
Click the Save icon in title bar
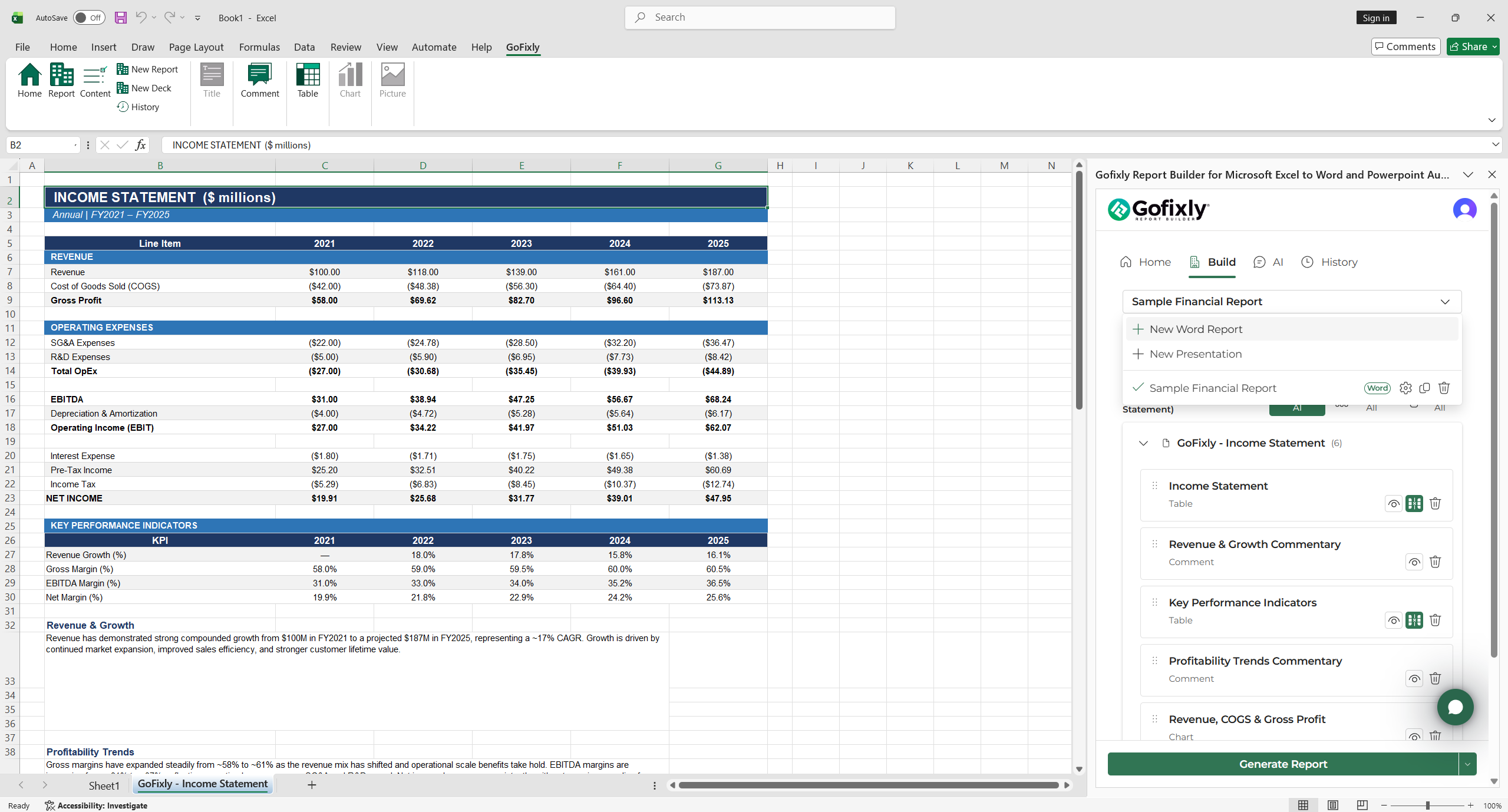[120, 18]
